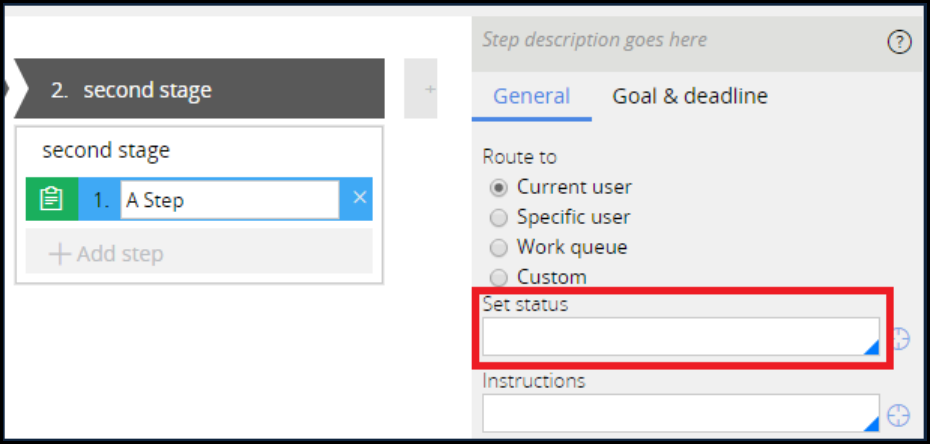Delete the A Step step
The height and width of the screenshot is (444, 930).
359,198
